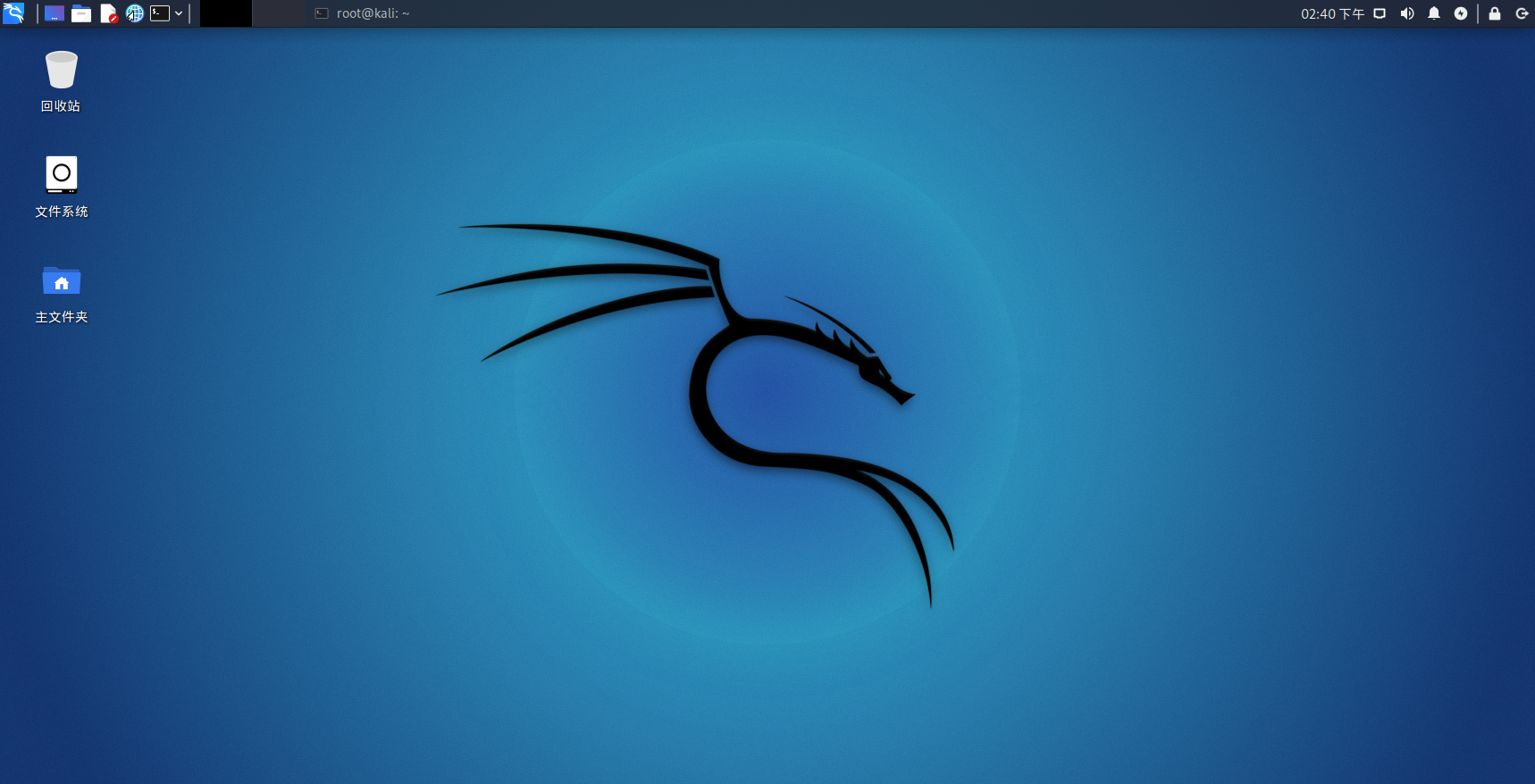The height and width of the screenshot is (784, 1535).
Task: Open the terminal emulator launcher
Action: click(x=160, y=13)
